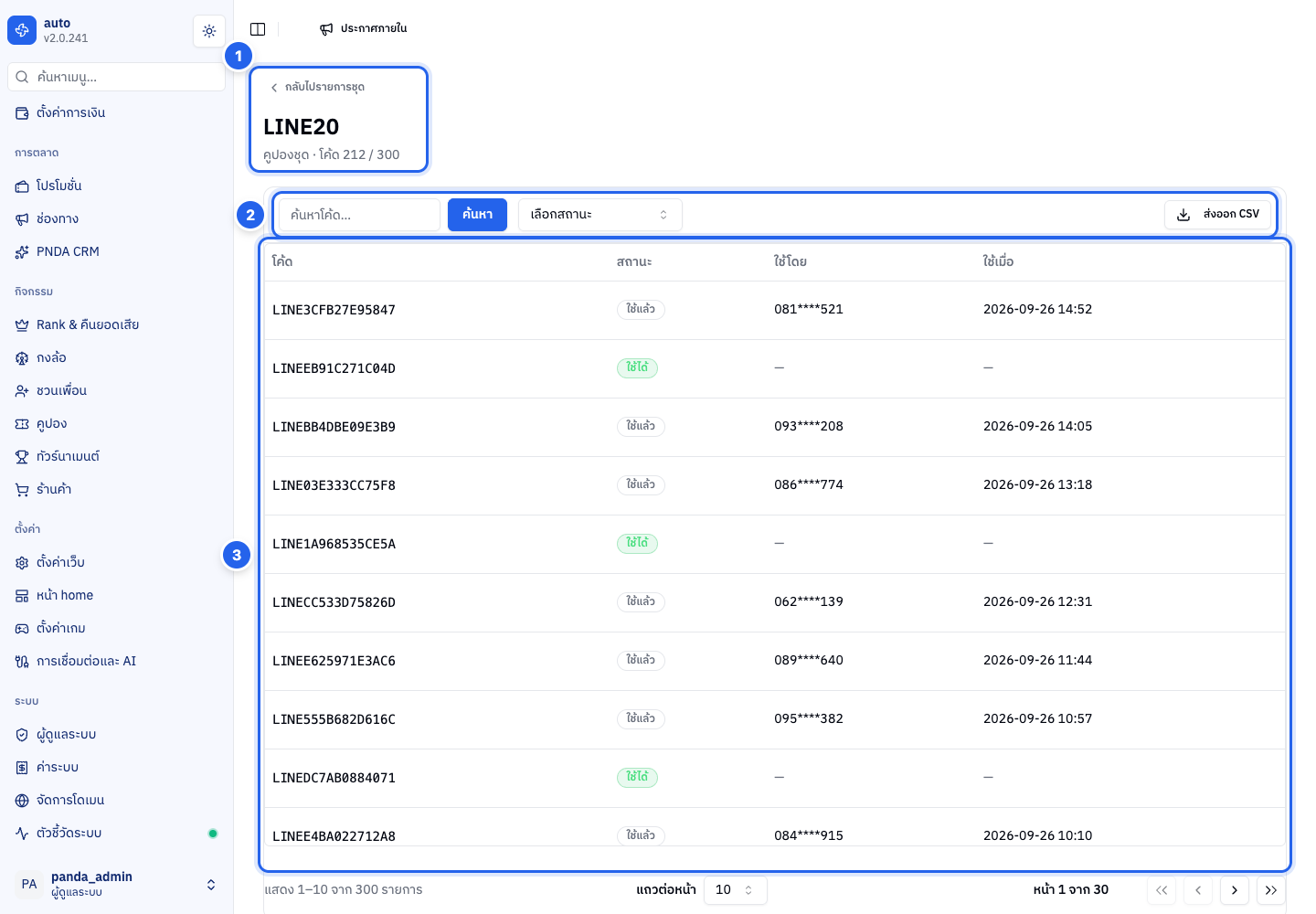The image size is (1316, 914).
Task: Click the blue ค้นหา search button
Action: click(x=477, y=215)
